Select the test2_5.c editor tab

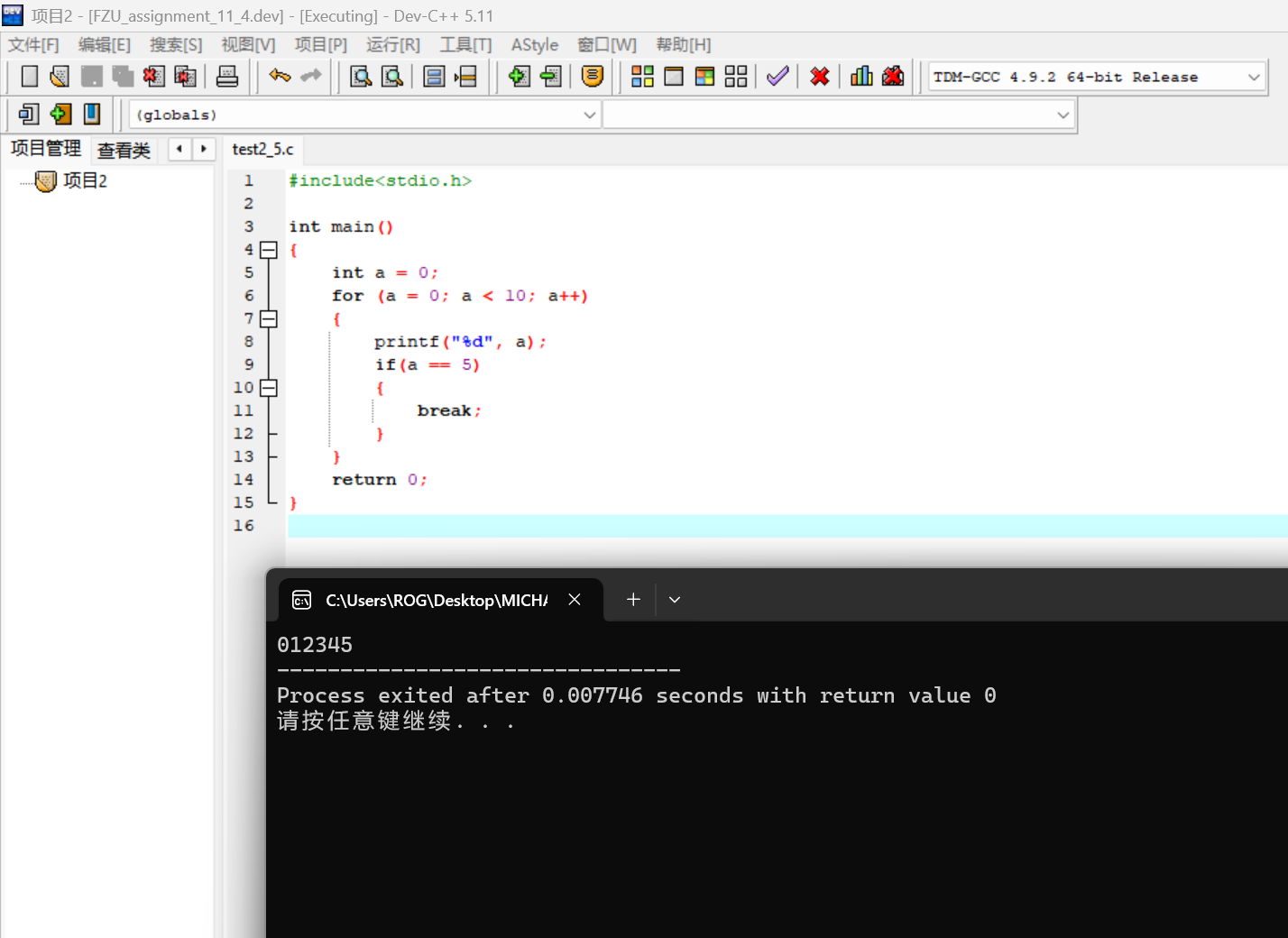coord(262,149)
